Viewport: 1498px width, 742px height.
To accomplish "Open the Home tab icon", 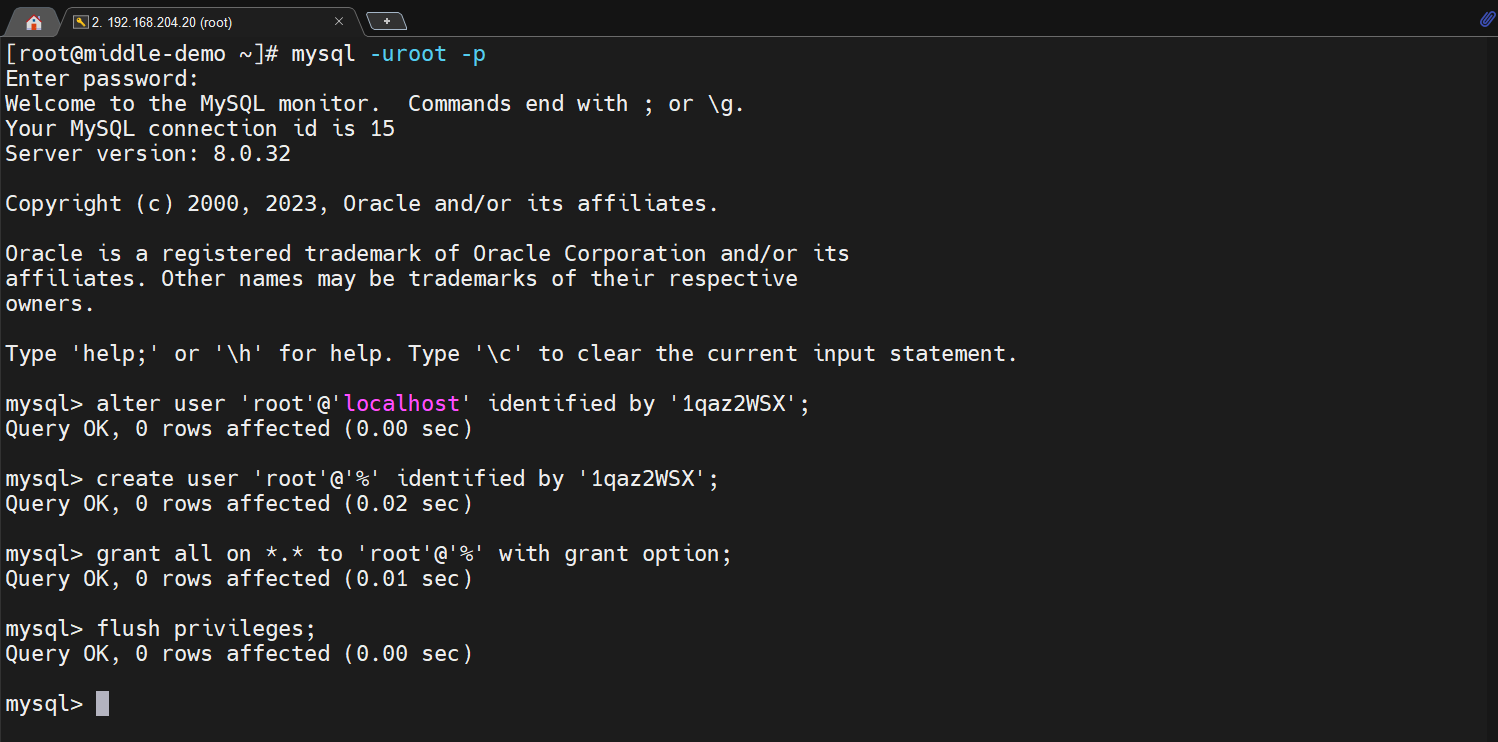I will [34, 21].
